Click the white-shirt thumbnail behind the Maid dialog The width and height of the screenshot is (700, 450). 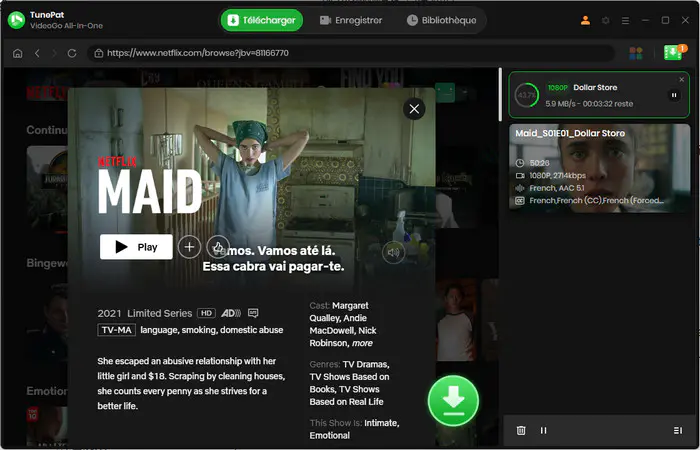tap(456, 319)
